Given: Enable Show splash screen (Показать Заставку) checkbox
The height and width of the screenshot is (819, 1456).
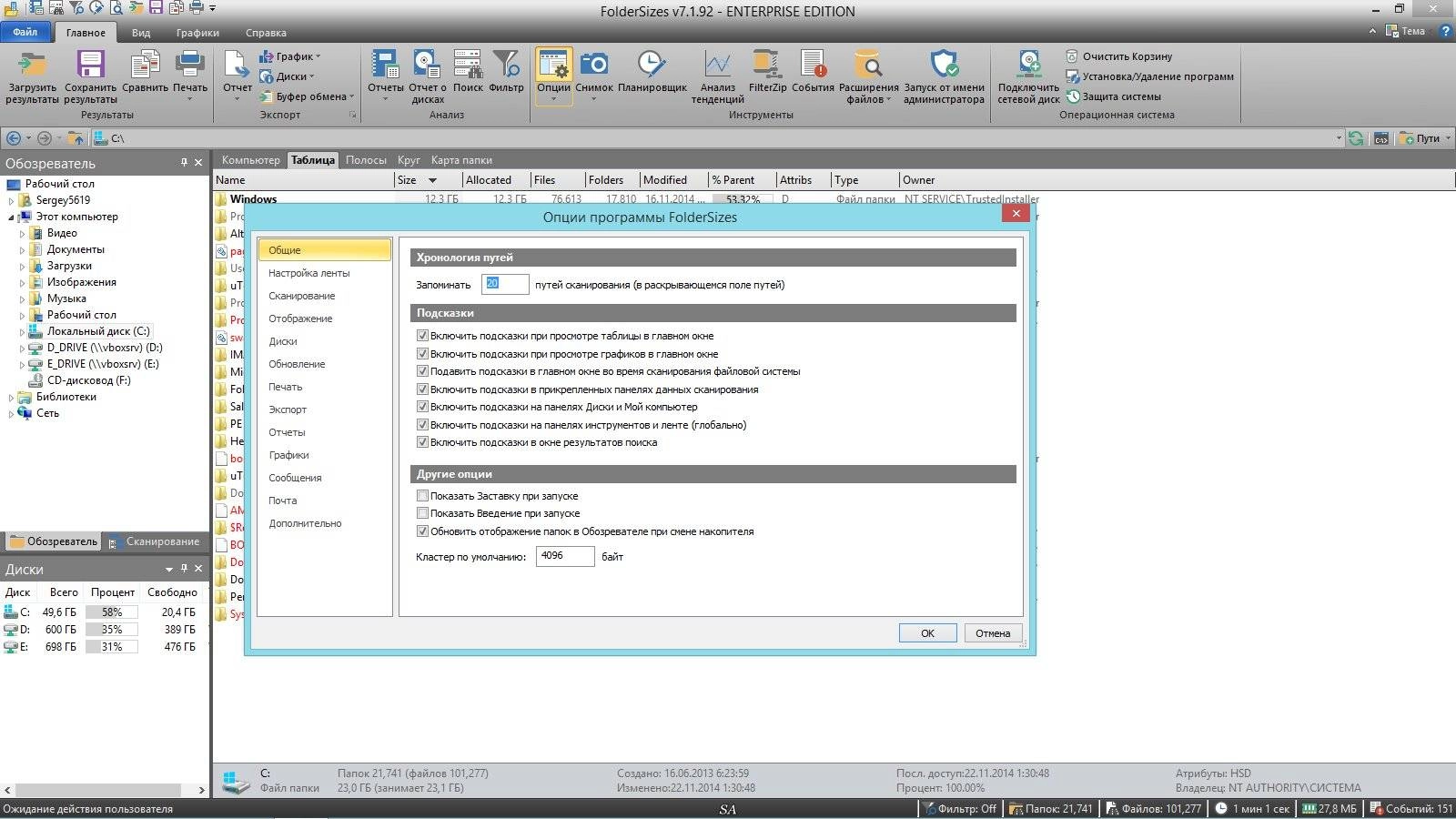Looking at the screenshot, I should click(x=422, y=496).
